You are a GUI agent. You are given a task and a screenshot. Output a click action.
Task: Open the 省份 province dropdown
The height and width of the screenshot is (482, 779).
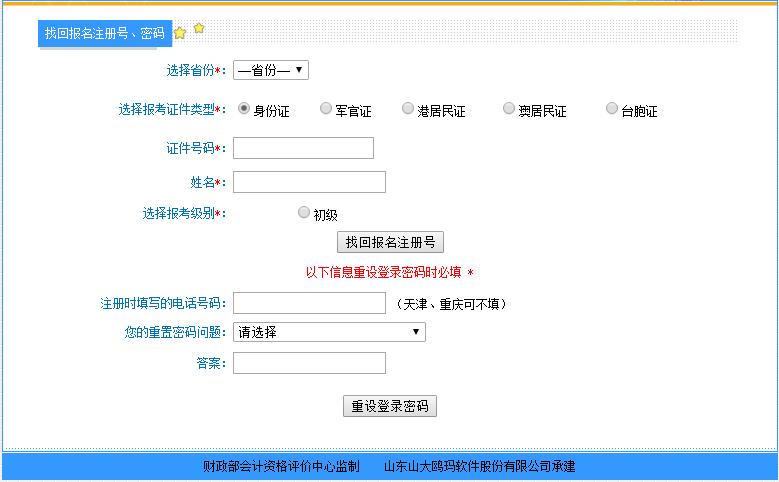(271, 70)
